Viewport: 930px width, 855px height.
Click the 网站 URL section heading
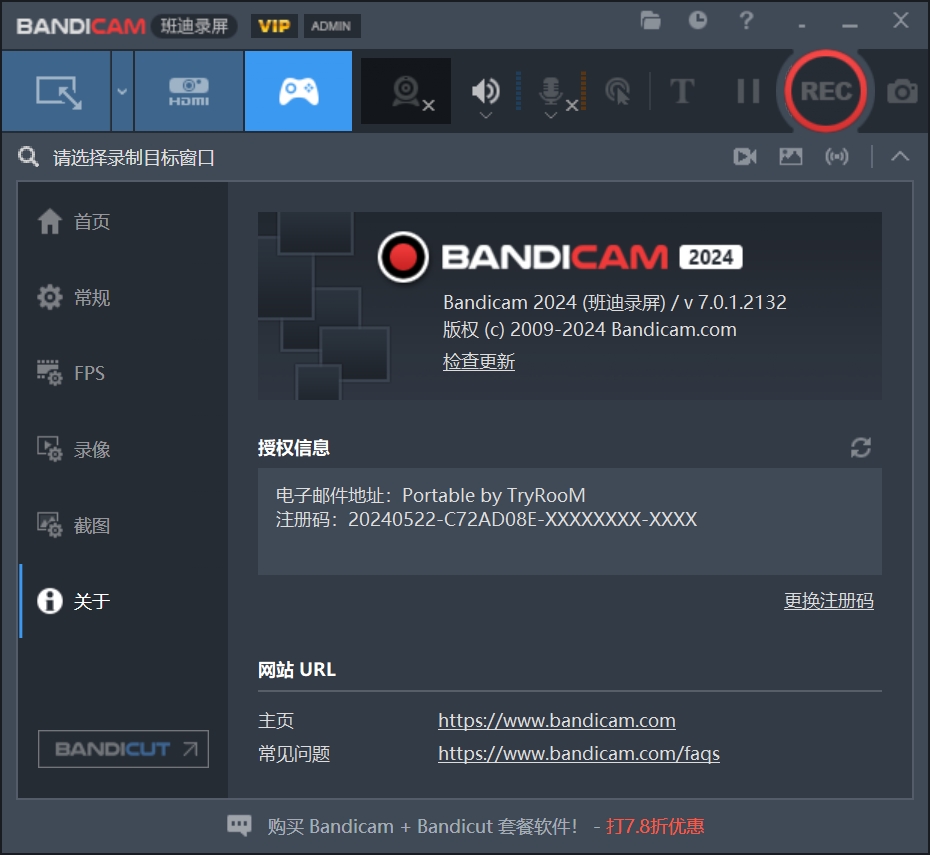(x=297, y=670)
